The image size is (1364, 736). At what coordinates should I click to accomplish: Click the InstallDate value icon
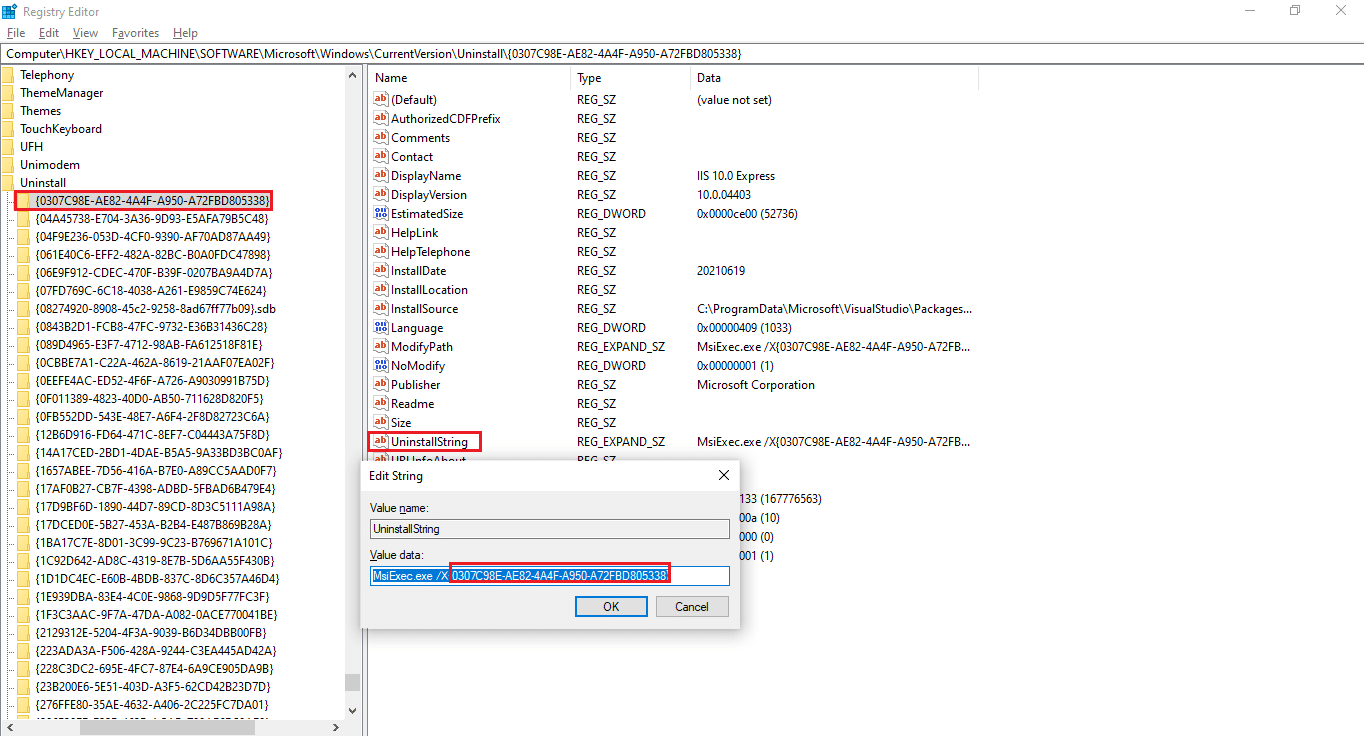(x=380, y=271)
